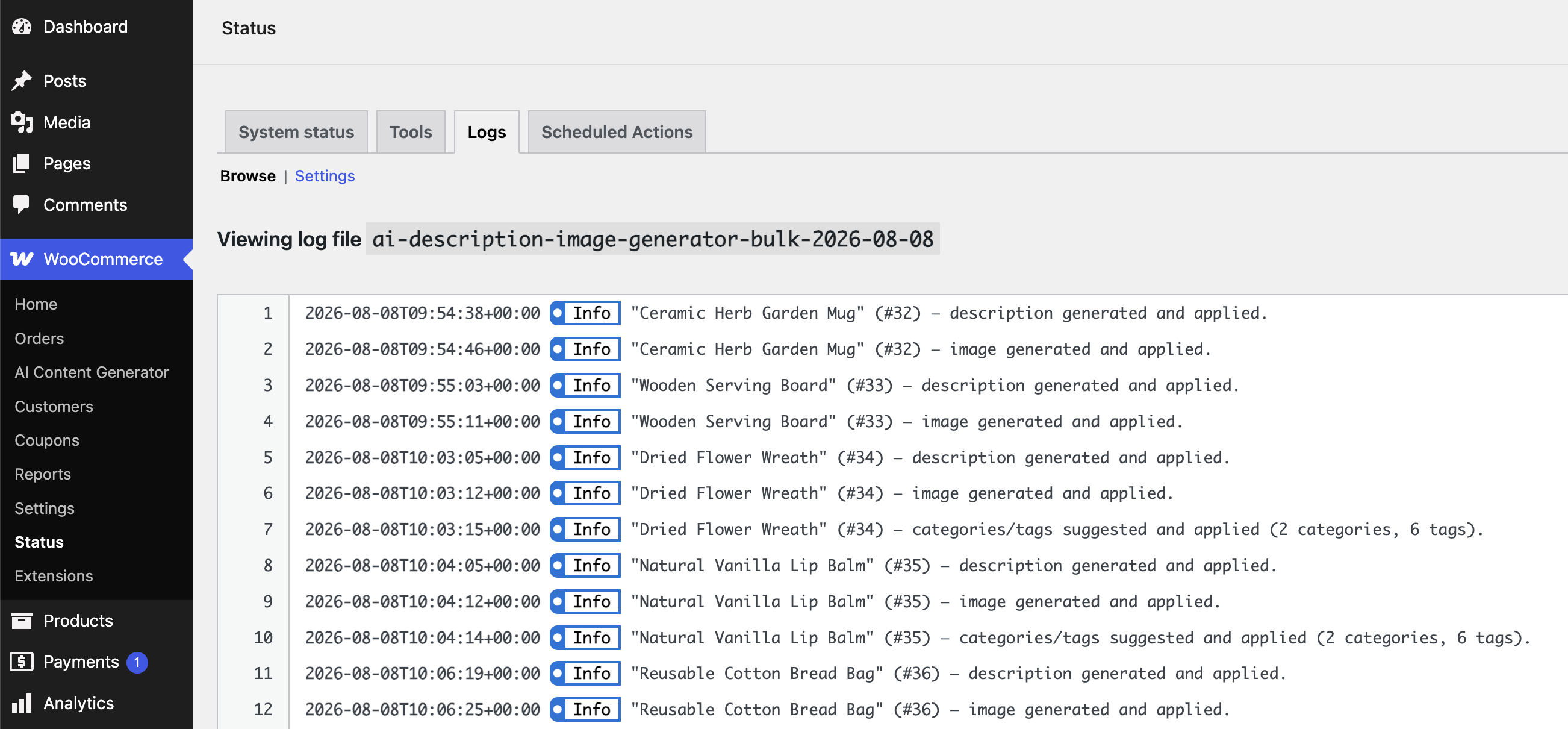Click the Info badge on log line 1
The width and height of the screenshot is (1568, 729).
pos(585,313)
